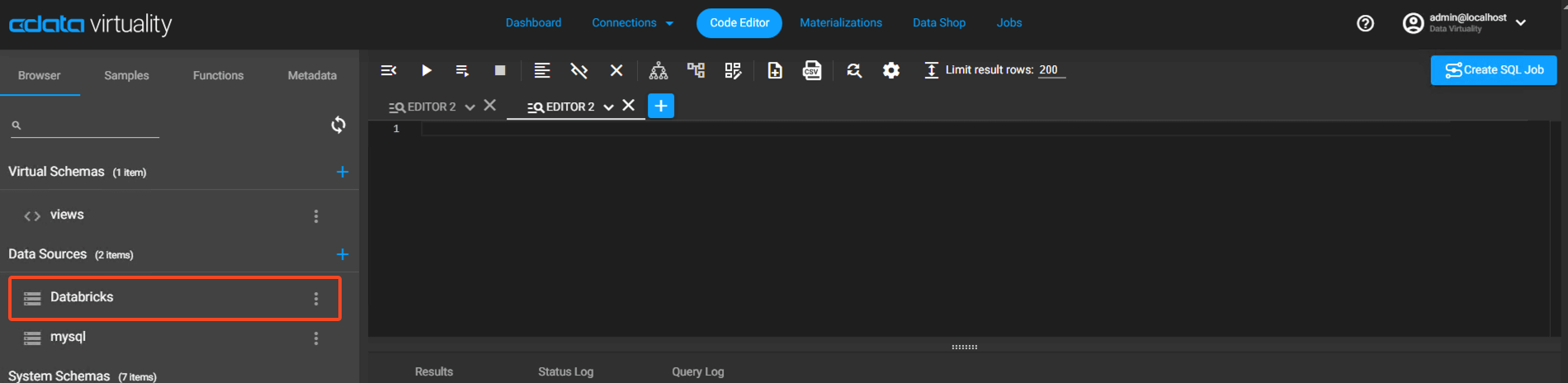Click the Data Sources section header
Image resolution: width=1568 pixels, height=383 pixels.
pyautogui.click(x=47, y=254)
